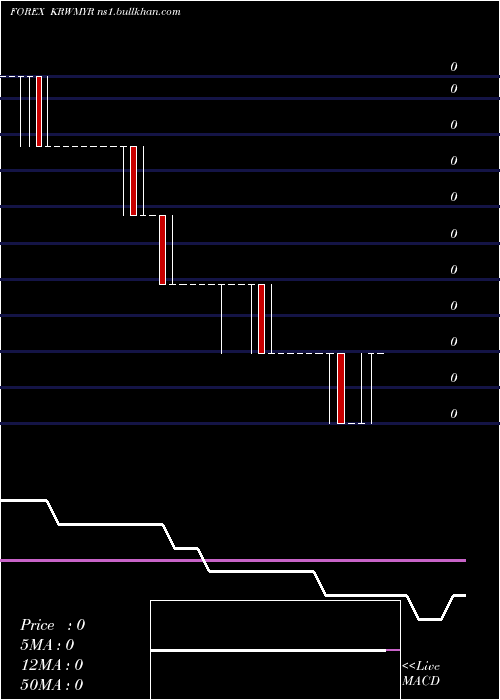
Task: Select the fourth red candlestick from the left
Action: [x=262, y=319]
